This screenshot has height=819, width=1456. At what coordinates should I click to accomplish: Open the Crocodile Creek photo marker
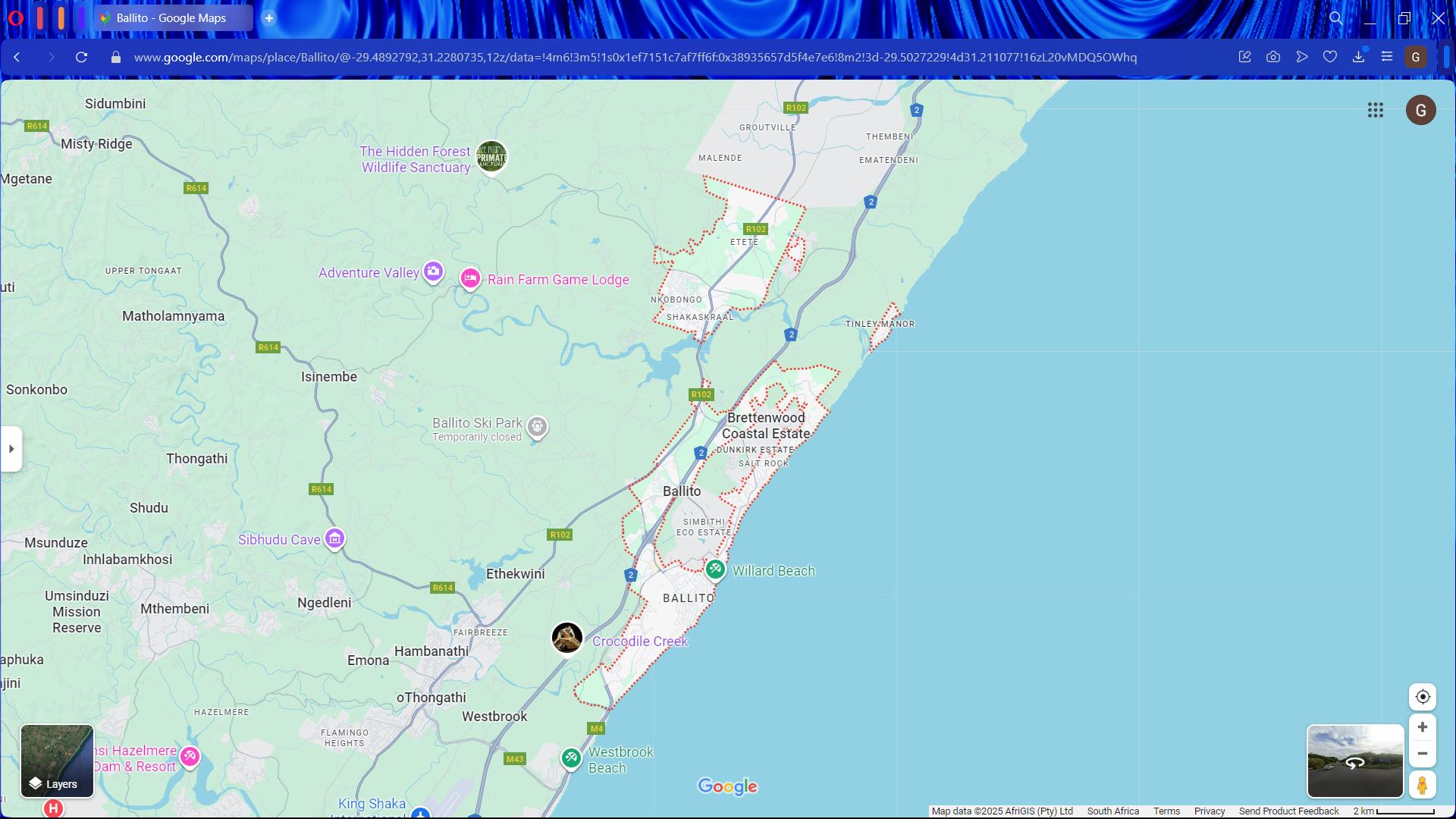coord(567,638)
